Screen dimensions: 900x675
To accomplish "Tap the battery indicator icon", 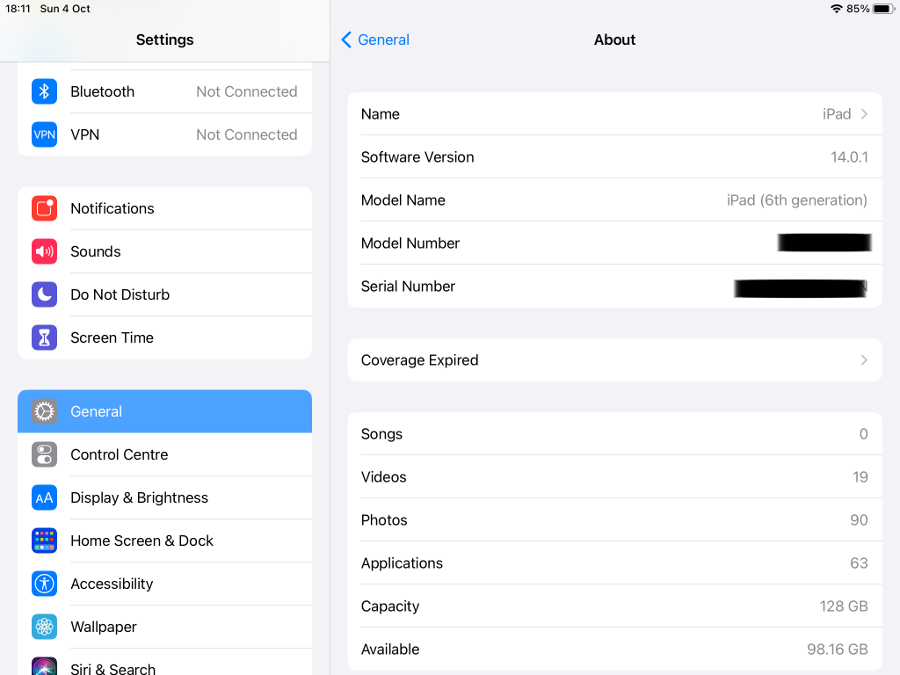I will coord(884,9).
